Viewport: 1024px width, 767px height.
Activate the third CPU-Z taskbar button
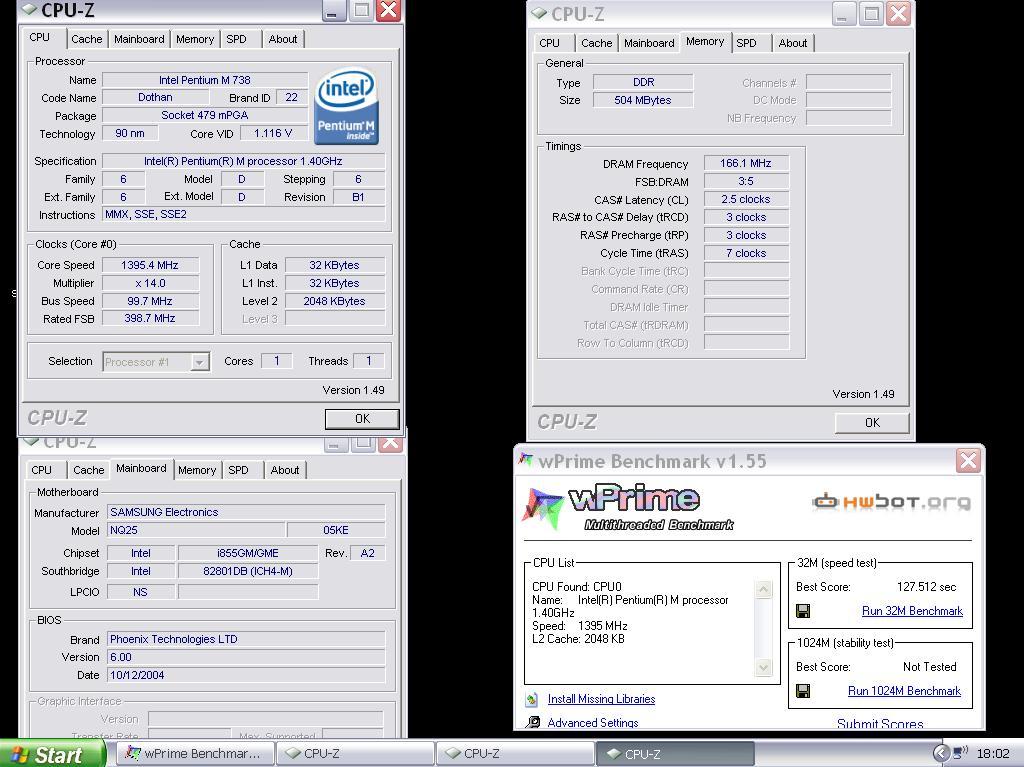[675, 754]
